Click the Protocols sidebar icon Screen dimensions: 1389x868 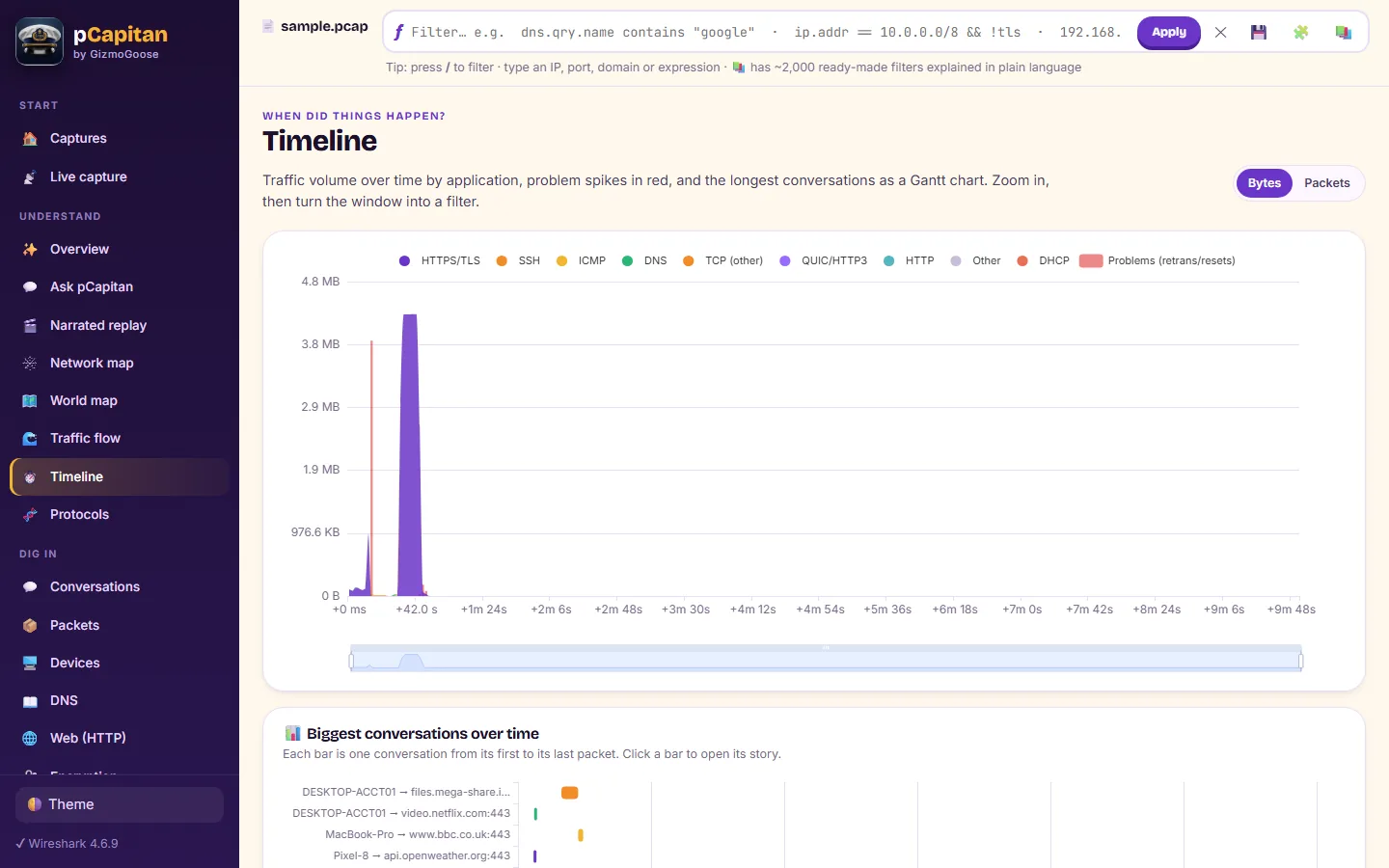point(30,515)
